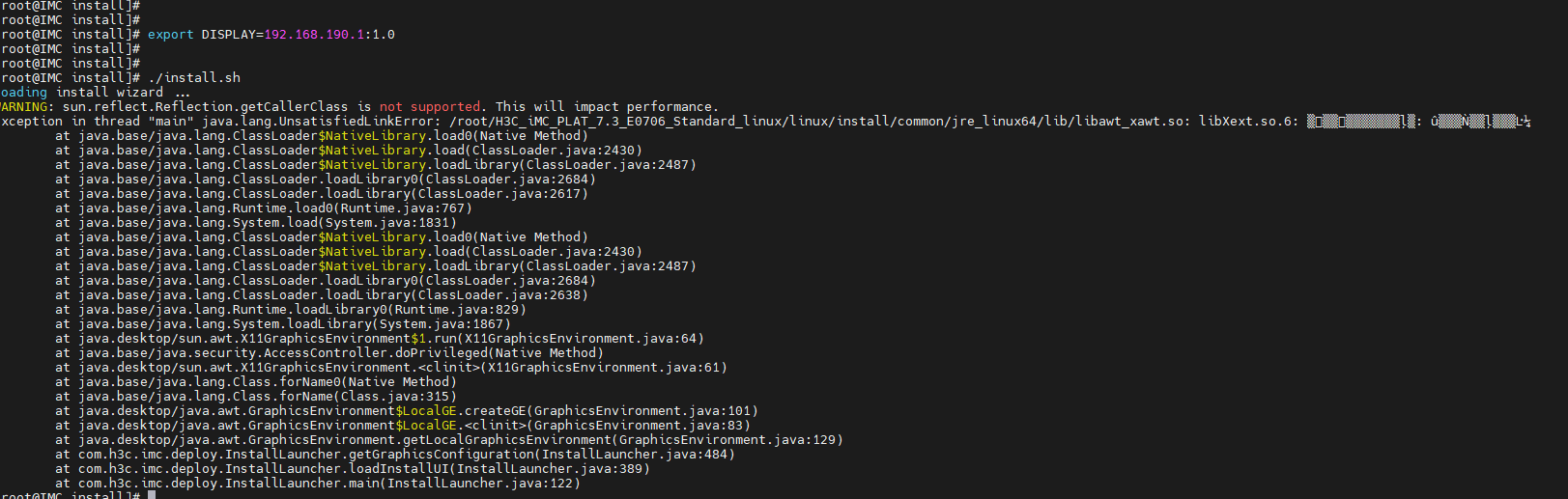Click the Runtime.load0(Runtime.java:767) stack line
Viewport: 1568px width, 499px height.
[275, 208]
